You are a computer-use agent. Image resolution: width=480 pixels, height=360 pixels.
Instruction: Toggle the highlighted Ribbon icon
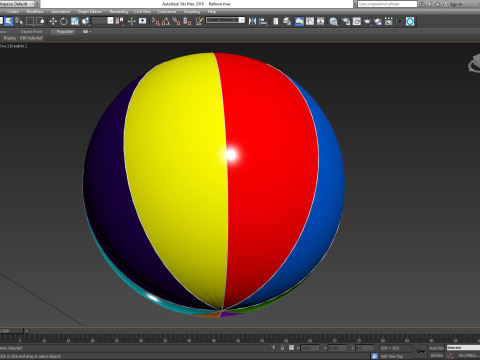[x=299, y=21]
